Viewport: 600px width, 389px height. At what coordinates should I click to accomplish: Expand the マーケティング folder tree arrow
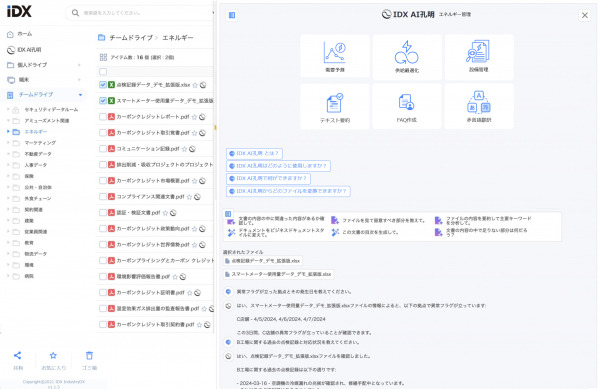point(8,143)
